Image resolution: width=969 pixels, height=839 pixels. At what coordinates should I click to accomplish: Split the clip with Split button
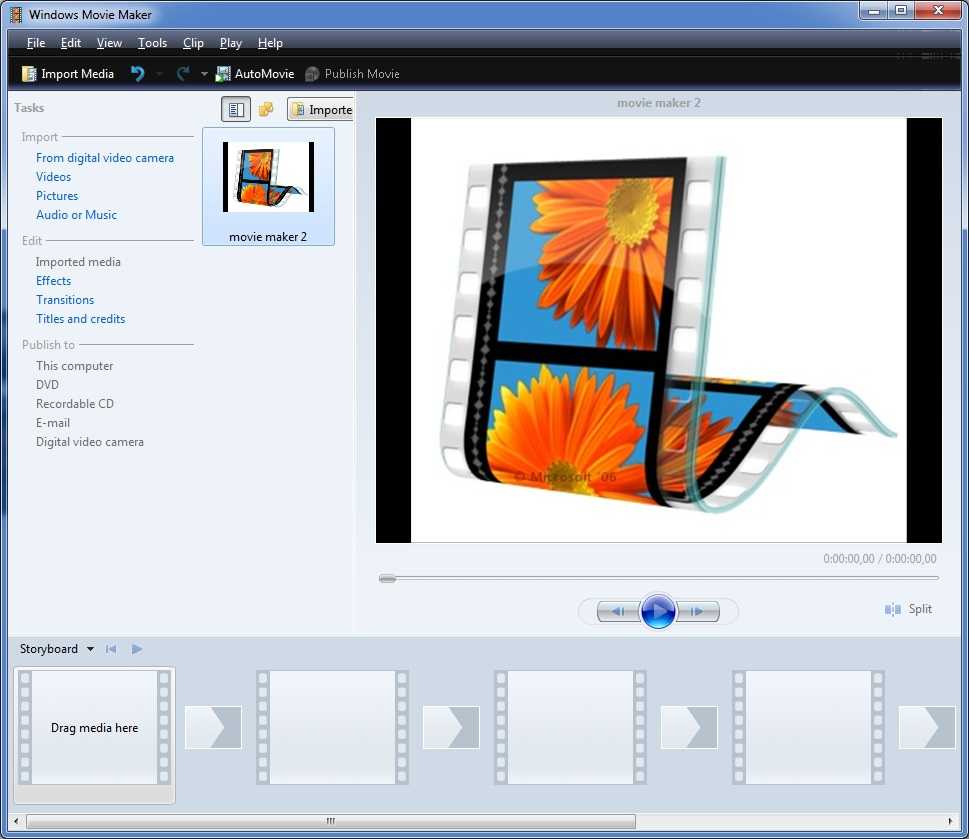[x=908, y=609]
